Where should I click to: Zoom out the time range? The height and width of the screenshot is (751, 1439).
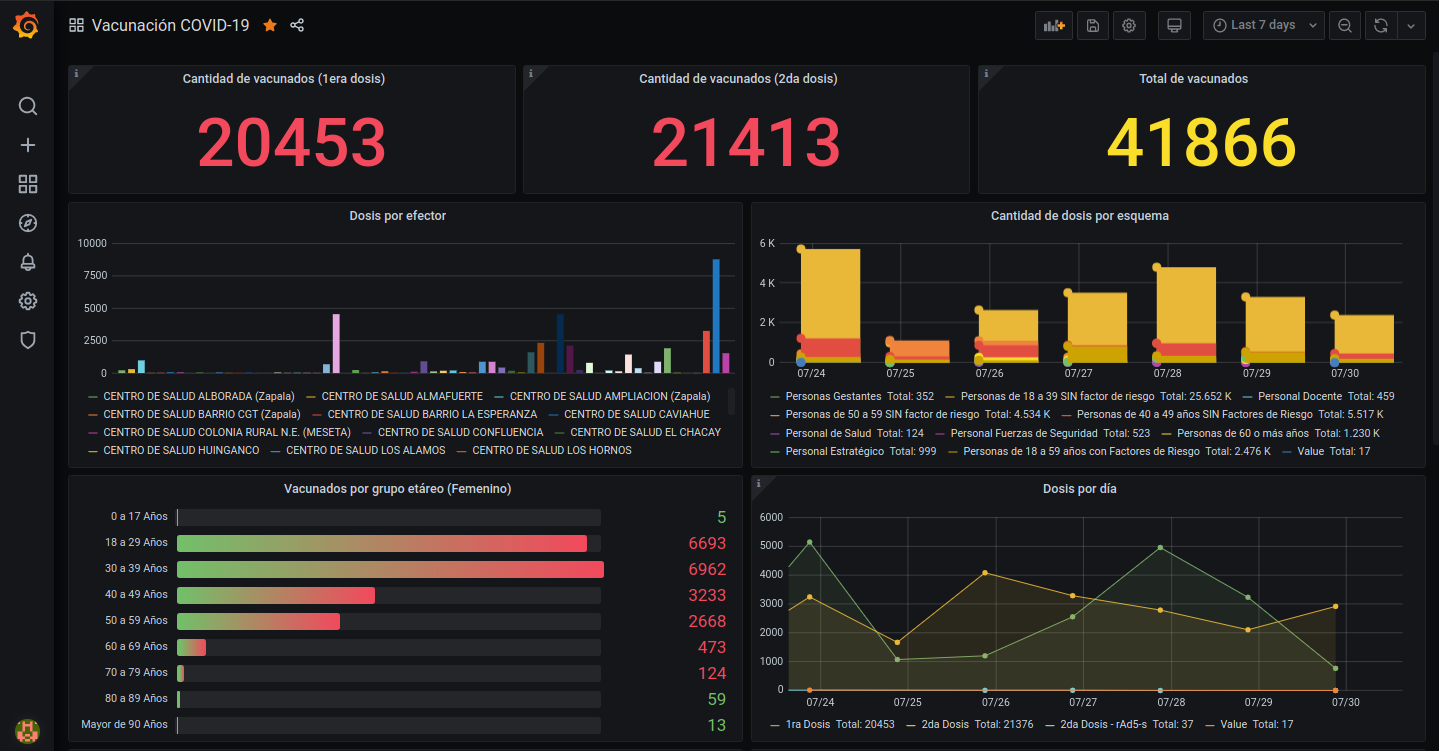tap(1345, 25)
